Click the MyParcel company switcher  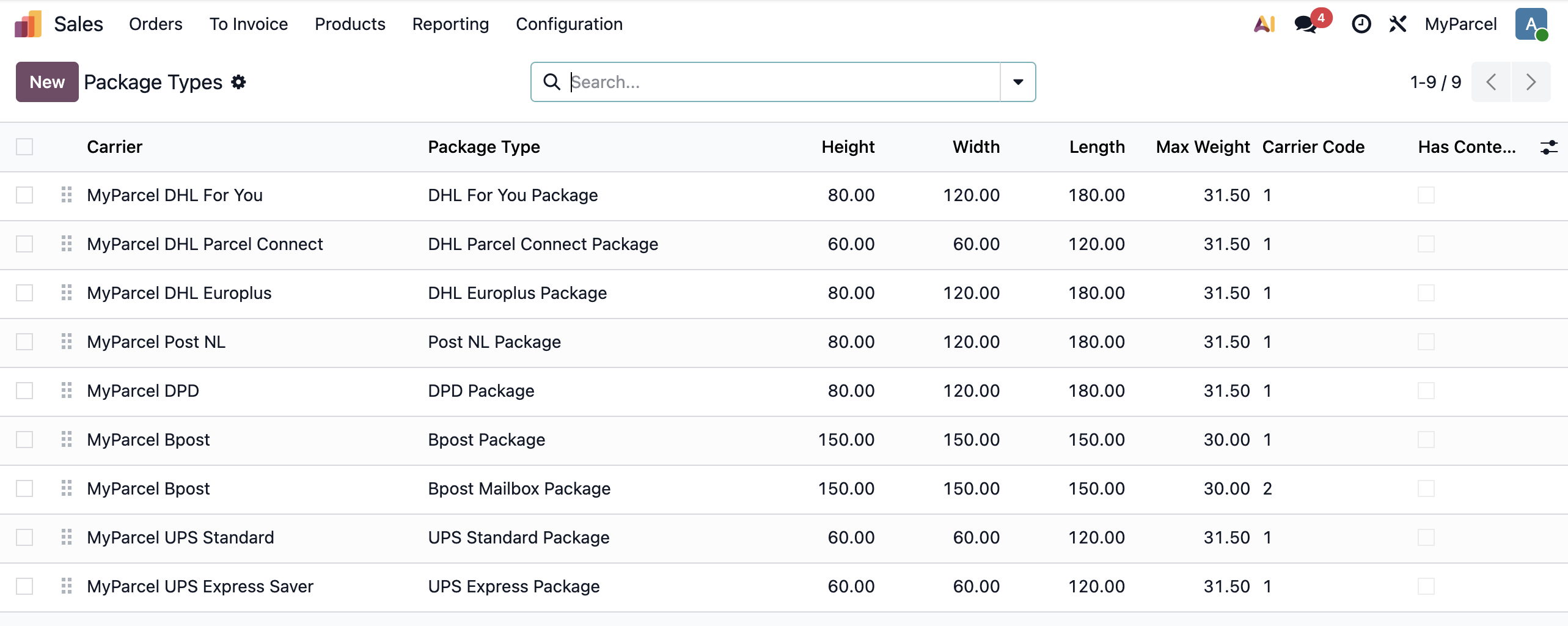point(1461,24)
